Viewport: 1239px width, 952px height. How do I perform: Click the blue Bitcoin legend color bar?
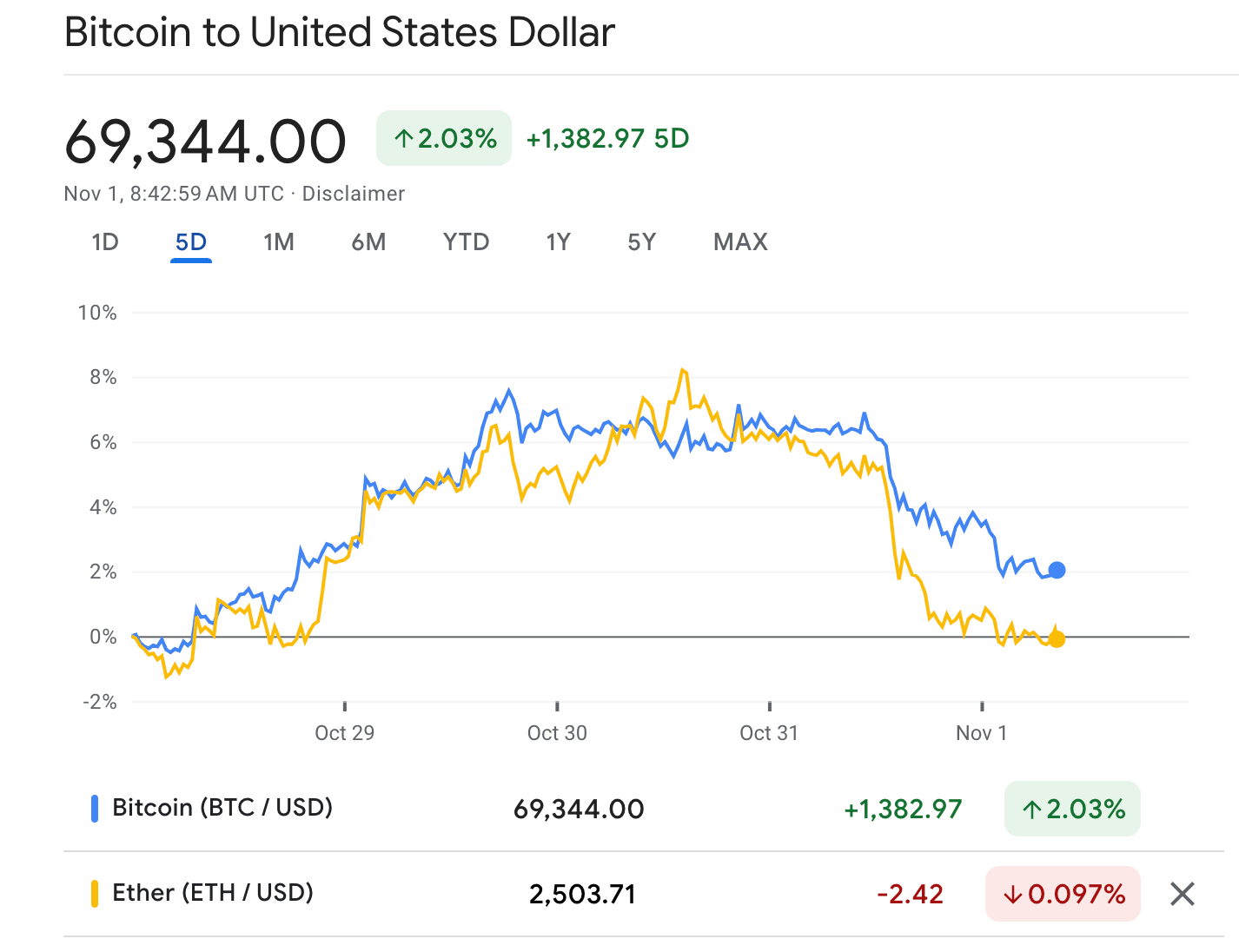pos(95,809)
